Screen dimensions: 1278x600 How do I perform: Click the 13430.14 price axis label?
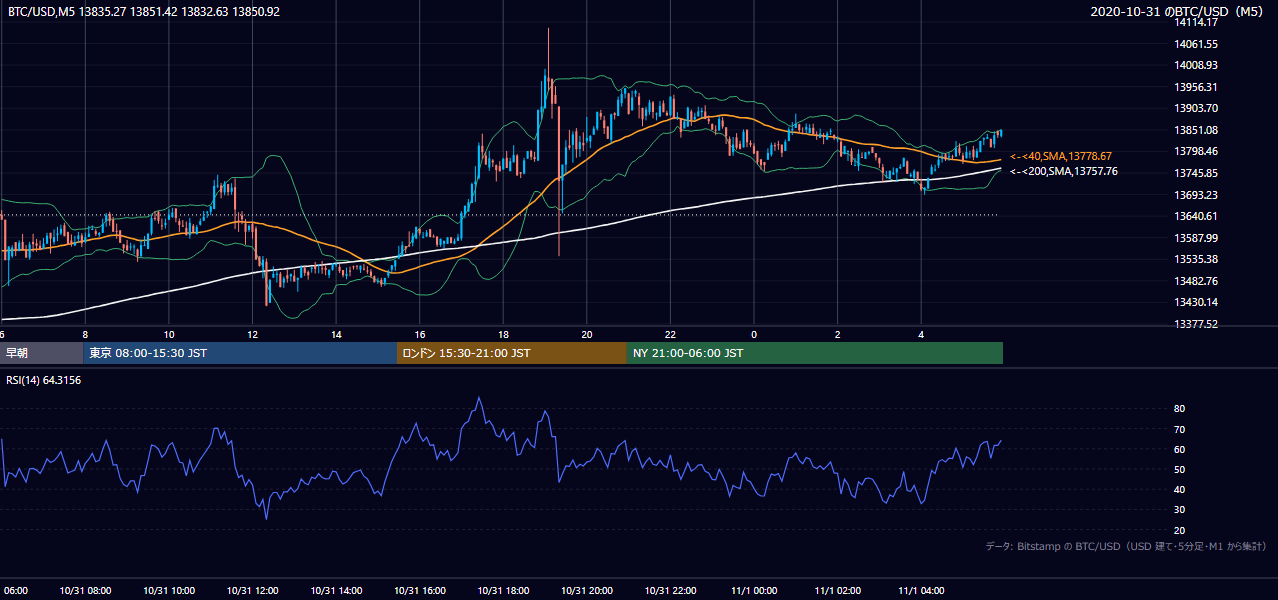pos(1197,302)
